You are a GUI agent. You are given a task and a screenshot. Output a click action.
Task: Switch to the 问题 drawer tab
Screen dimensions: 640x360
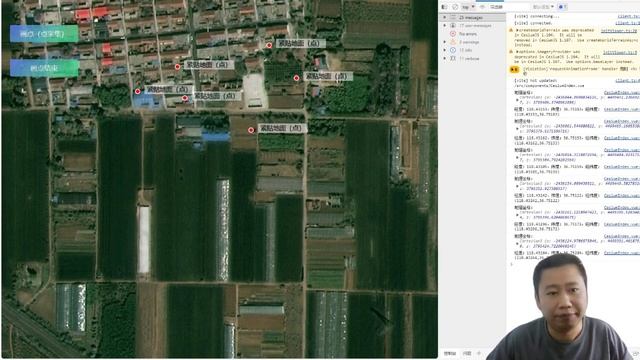click(x=467, y=353)
